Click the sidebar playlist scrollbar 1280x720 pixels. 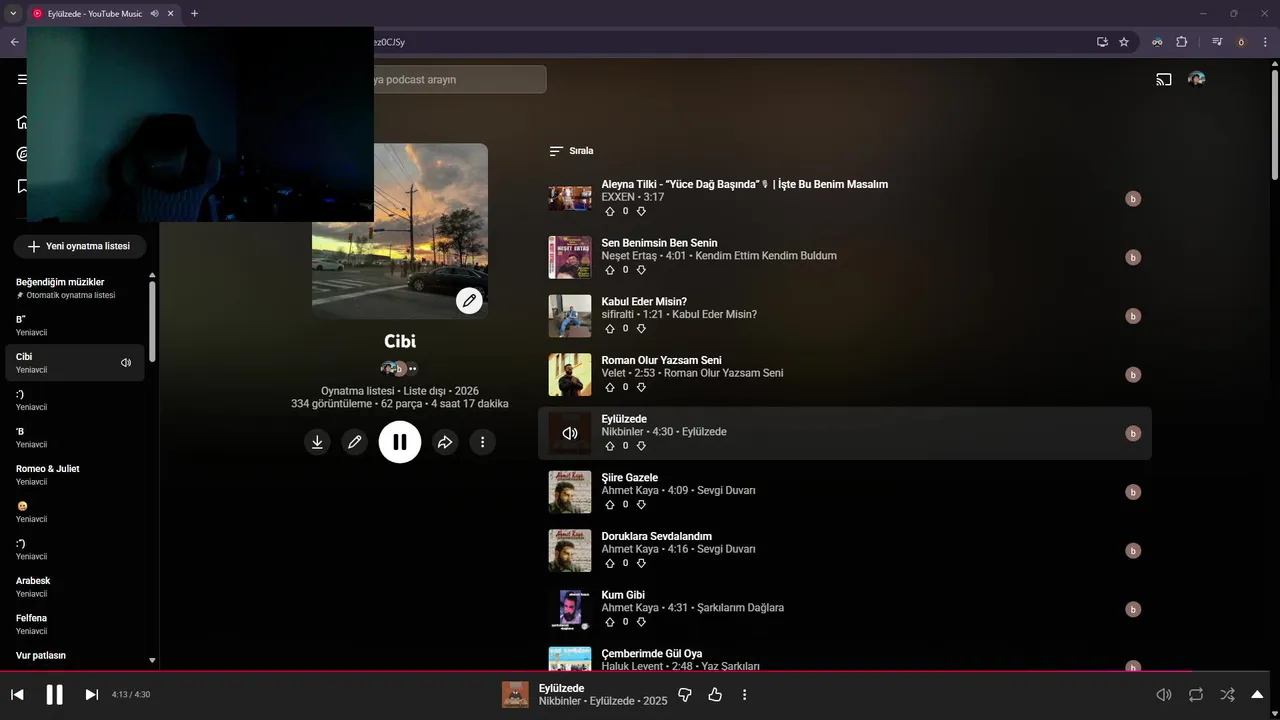[152, 320]
